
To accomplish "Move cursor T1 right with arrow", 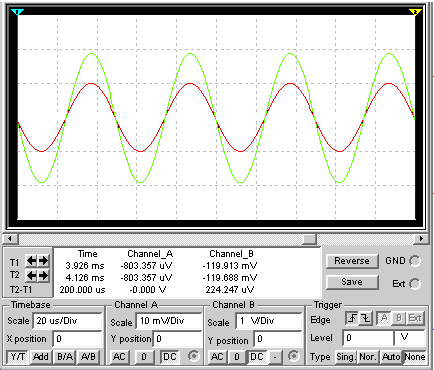I will (x=44, y=261).
